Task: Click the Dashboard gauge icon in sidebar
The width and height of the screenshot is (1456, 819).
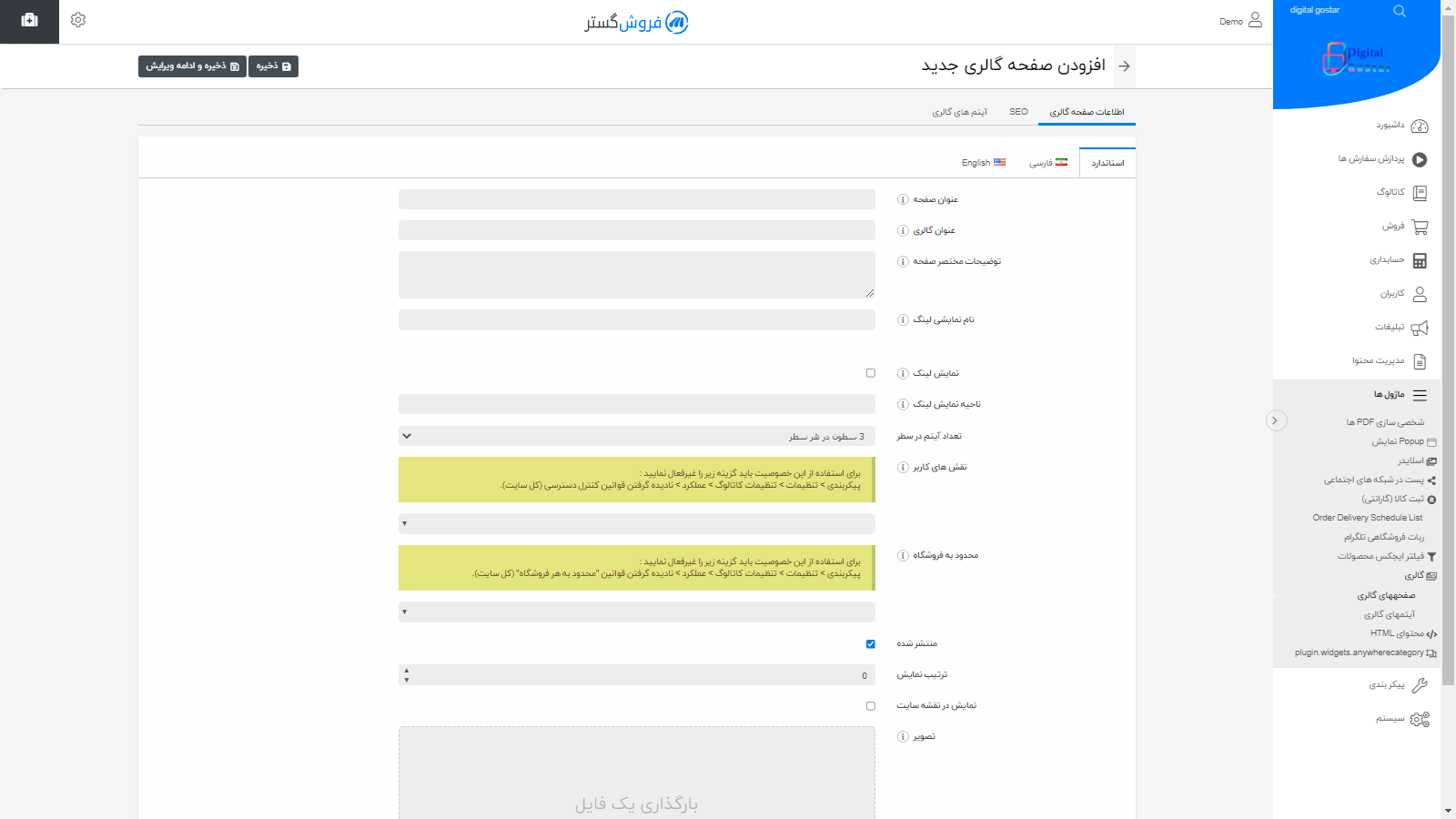Action: pyautogui.click(x=1419, y=126)
